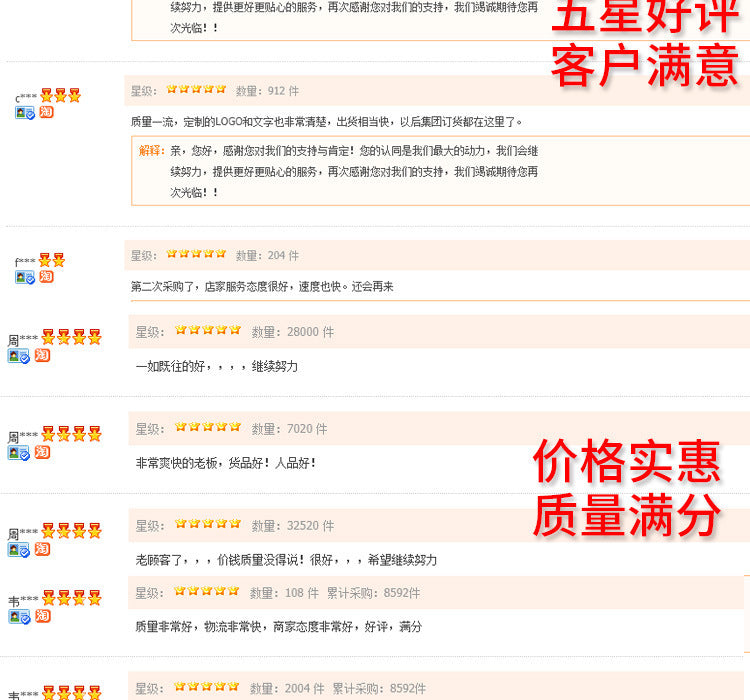Click the 累计采购: 8592件 text in 108 件 review

click(x=373, y=593)
